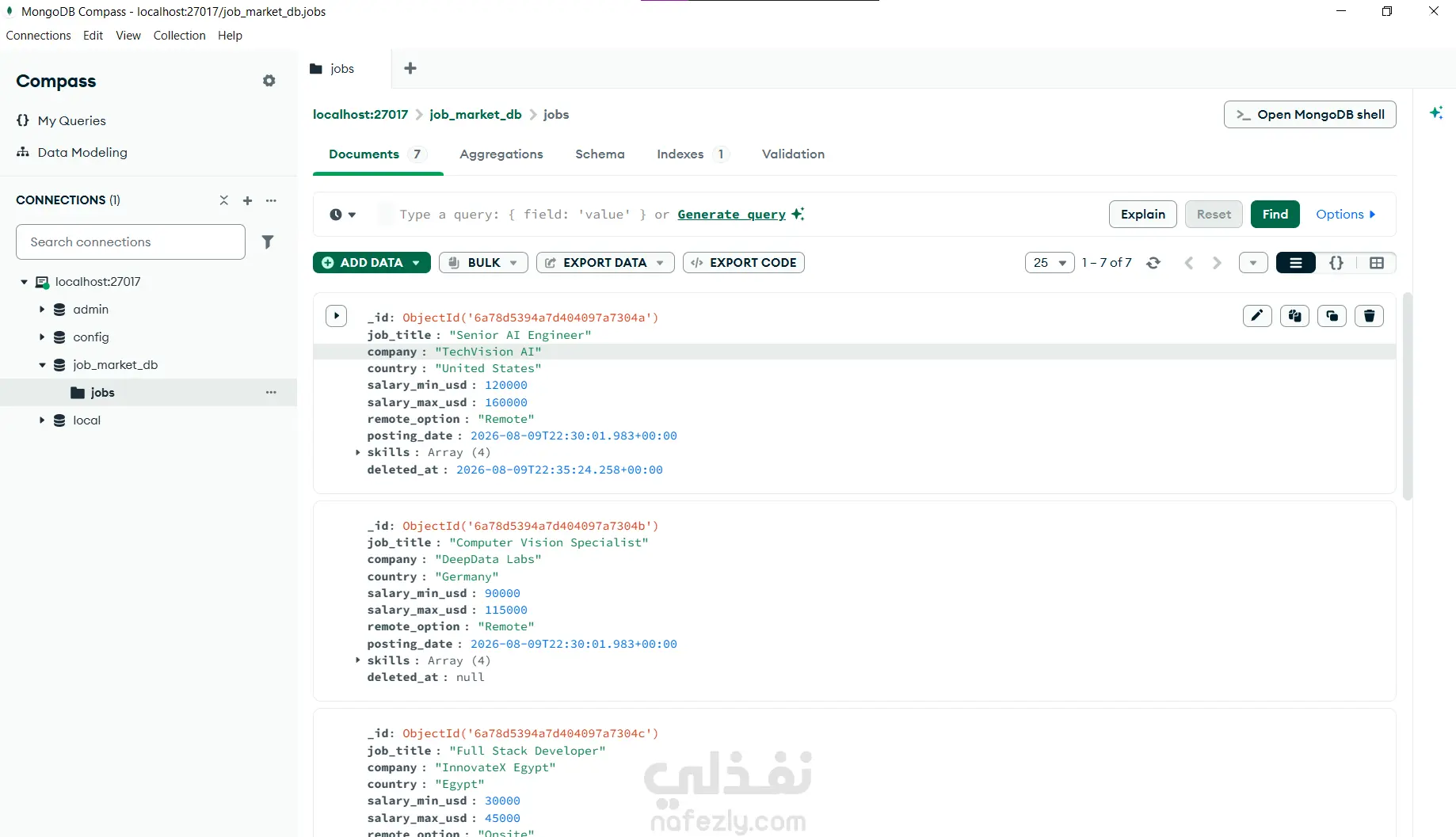Expand the config database
This screenshot has width=1456, height=837.
(42, 337)
